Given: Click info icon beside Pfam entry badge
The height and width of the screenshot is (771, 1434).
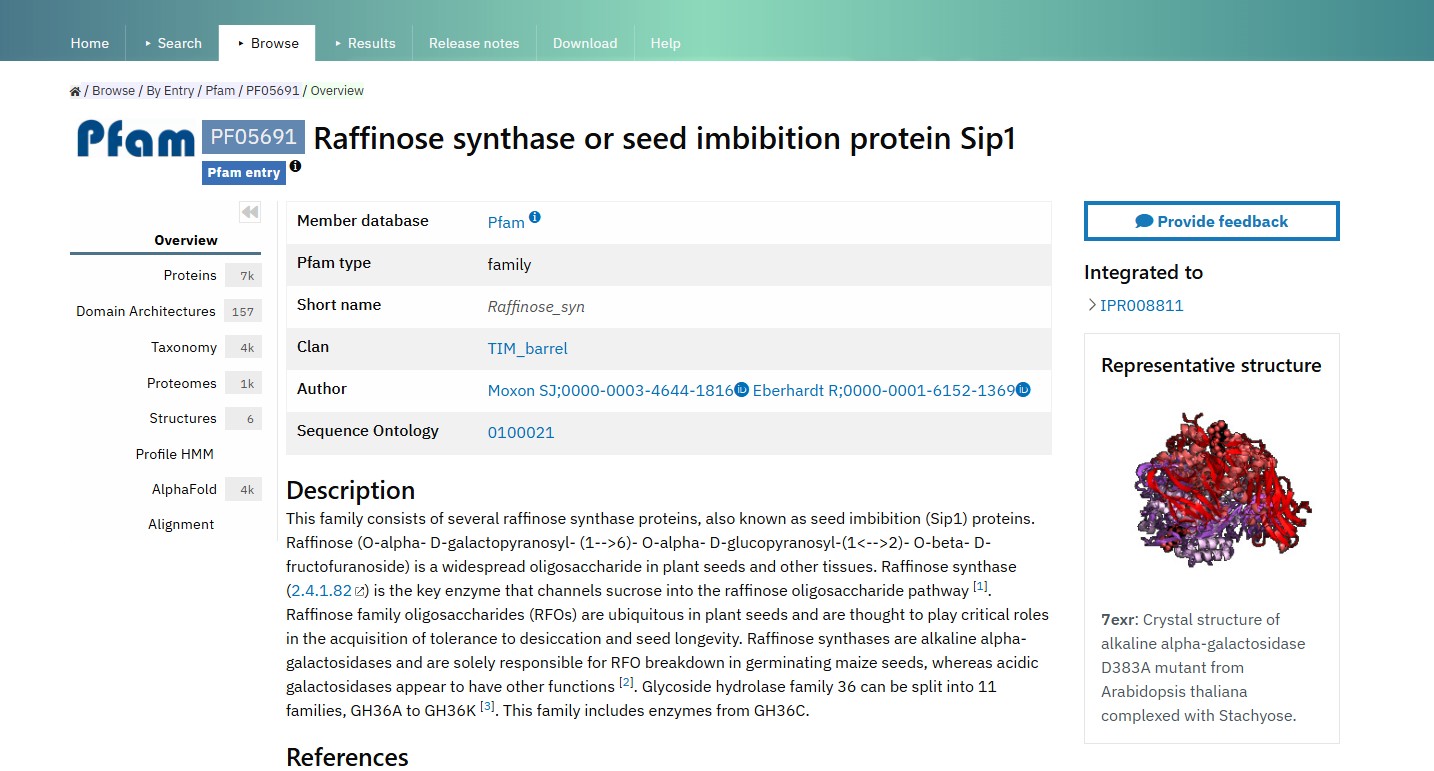Looking at the screenshot, I should click(x=295, y=166).
